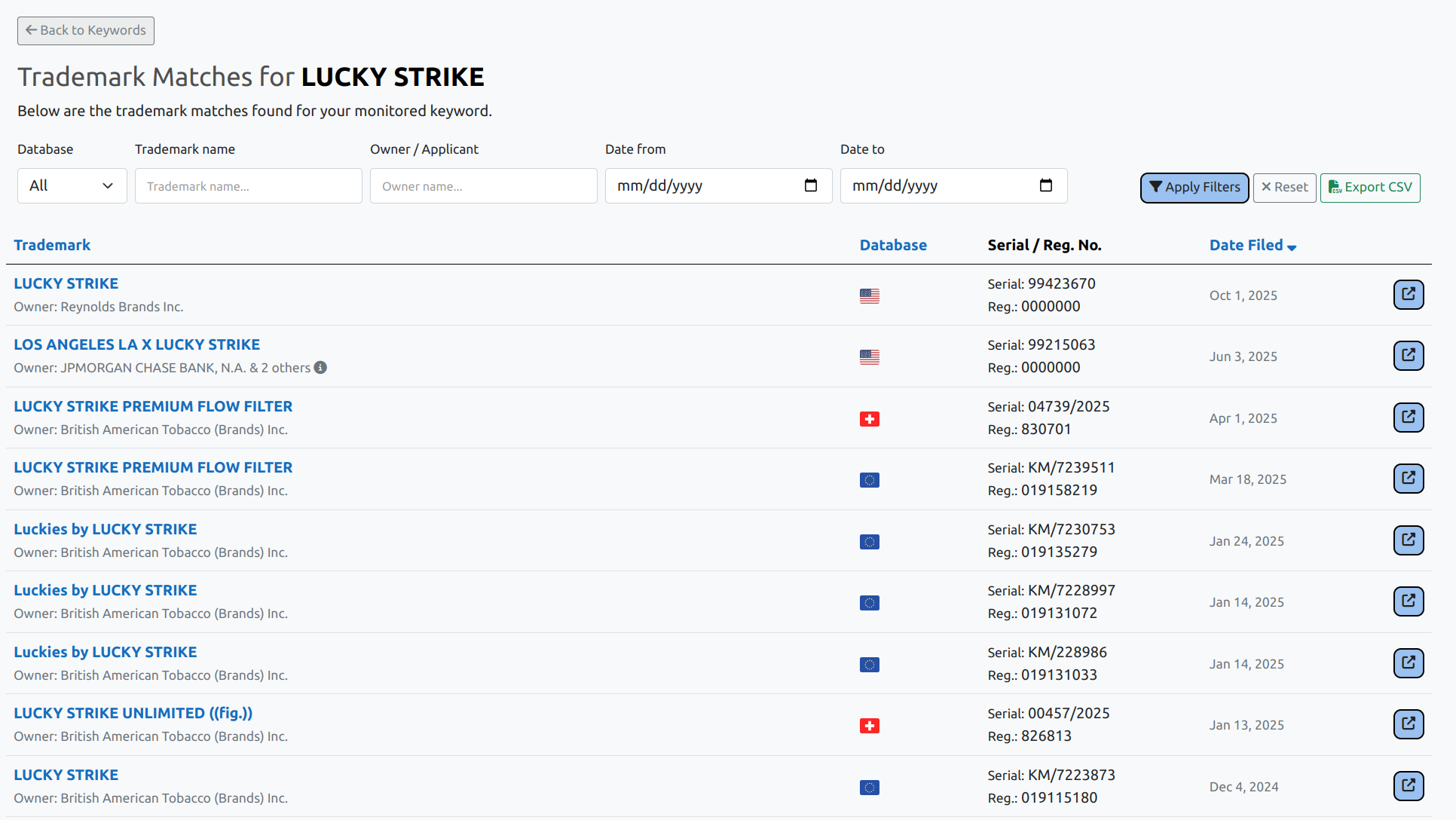Click the calendar icon in the Date to field

(x=1046, y=185)
